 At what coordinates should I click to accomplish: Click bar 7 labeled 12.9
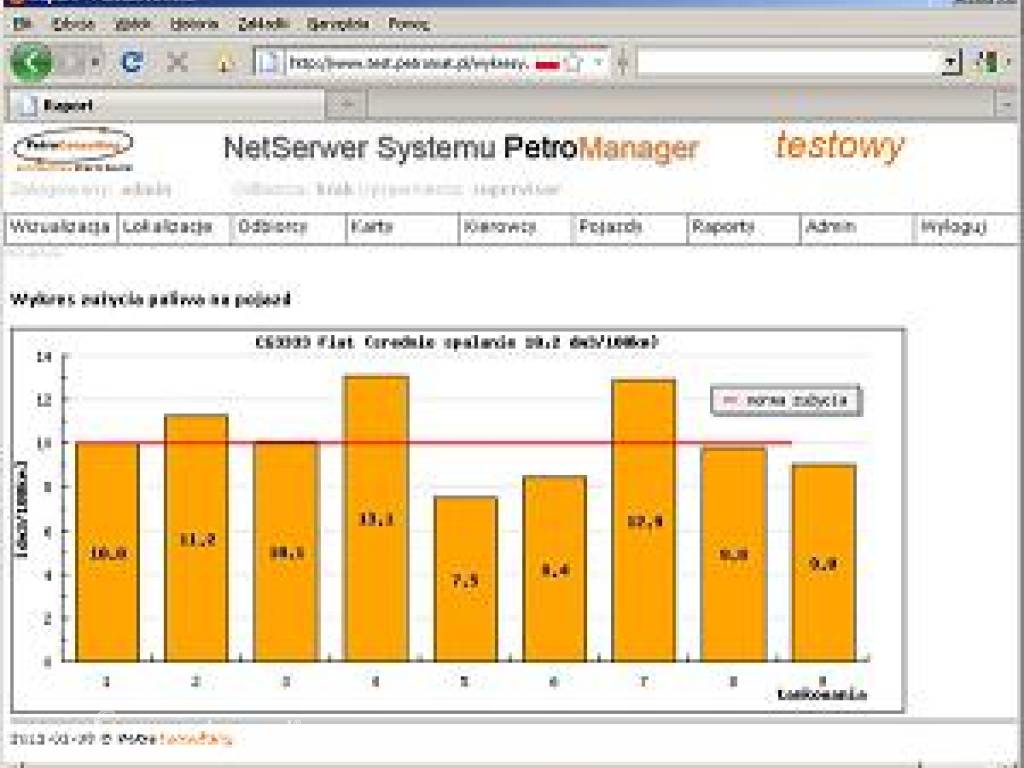[x=645, y=520]
